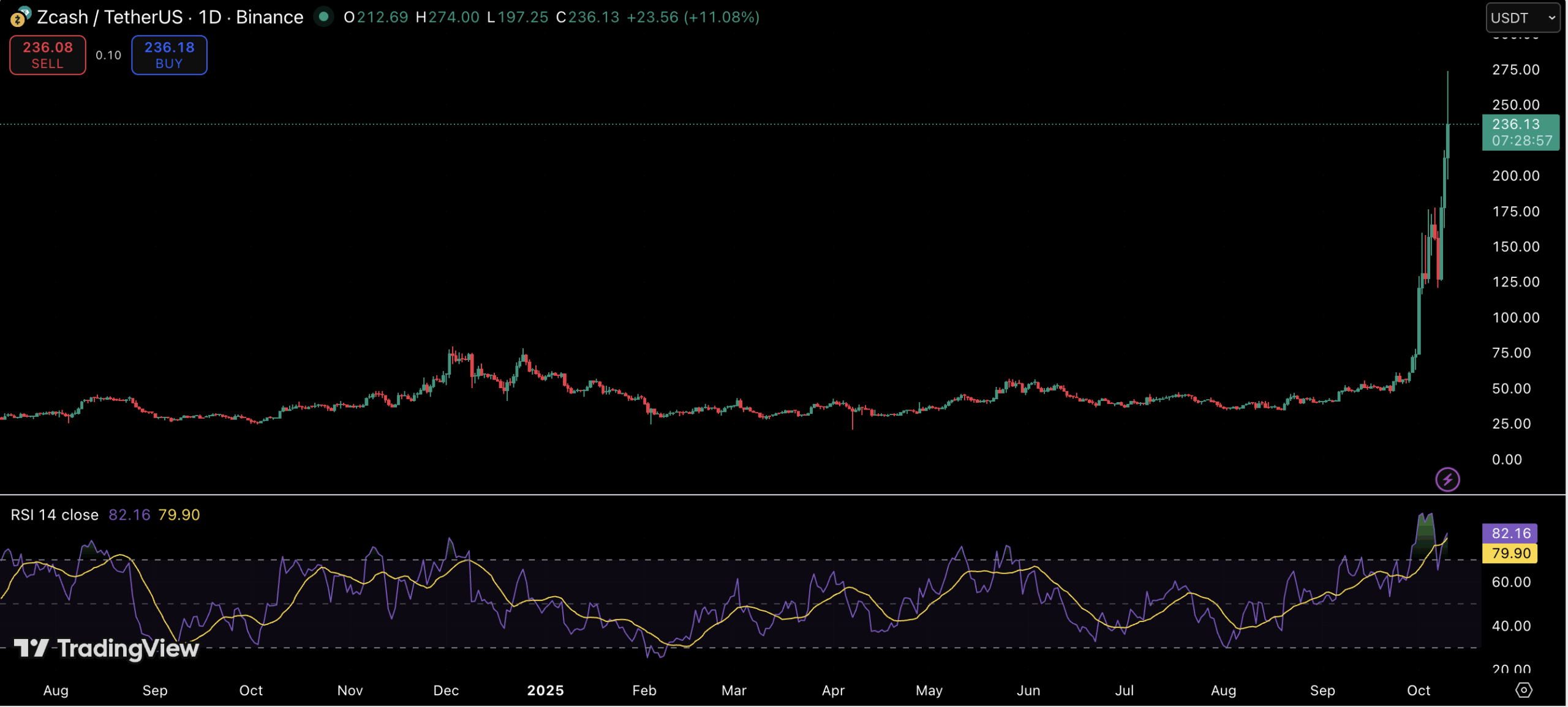Viewport: 1568px width, 707px height.
Task: Click the Zcash / TetherUS symbol title
Action: click(109, 17)
